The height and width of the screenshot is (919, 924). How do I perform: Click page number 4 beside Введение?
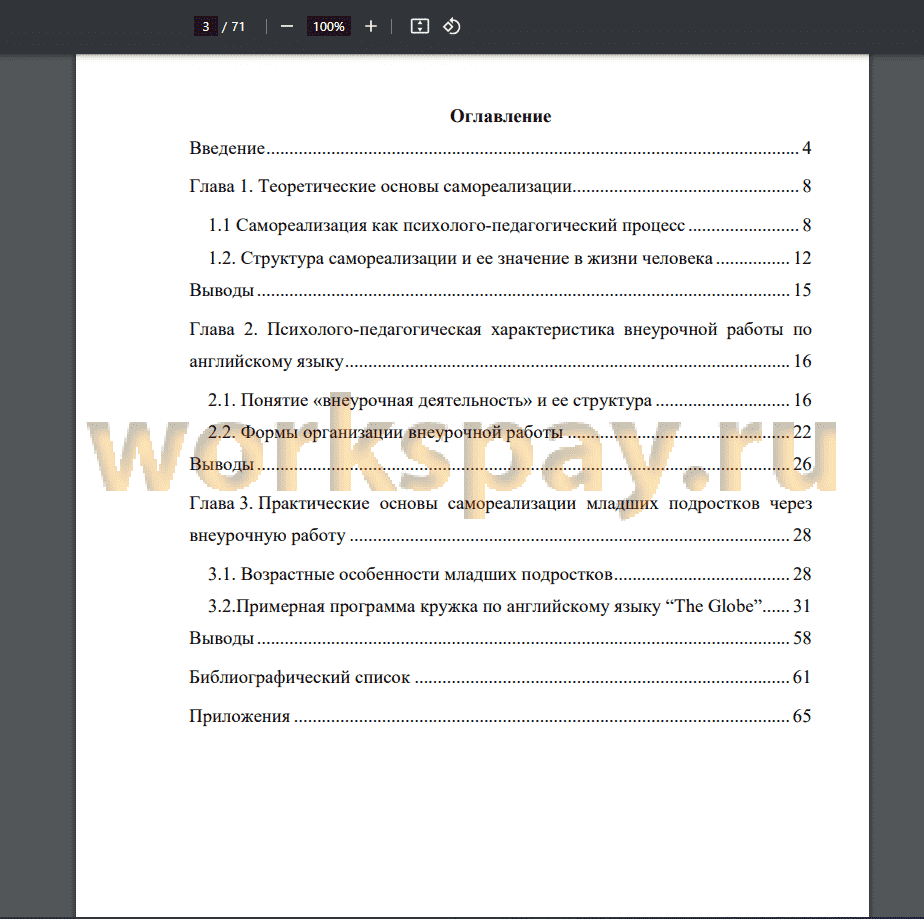(x=807, y=148)
